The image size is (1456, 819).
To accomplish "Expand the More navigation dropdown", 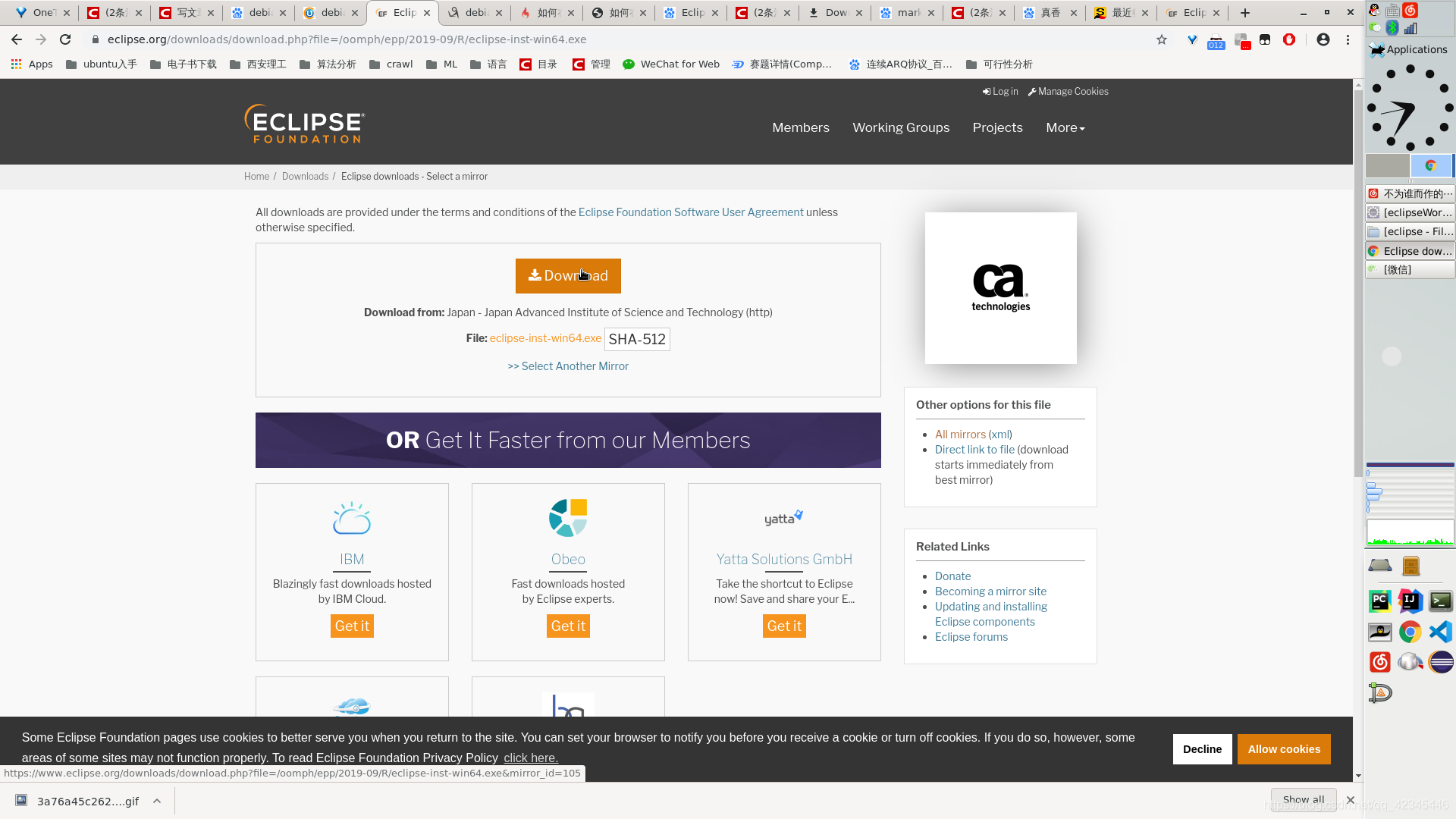I will point(1065,127).
